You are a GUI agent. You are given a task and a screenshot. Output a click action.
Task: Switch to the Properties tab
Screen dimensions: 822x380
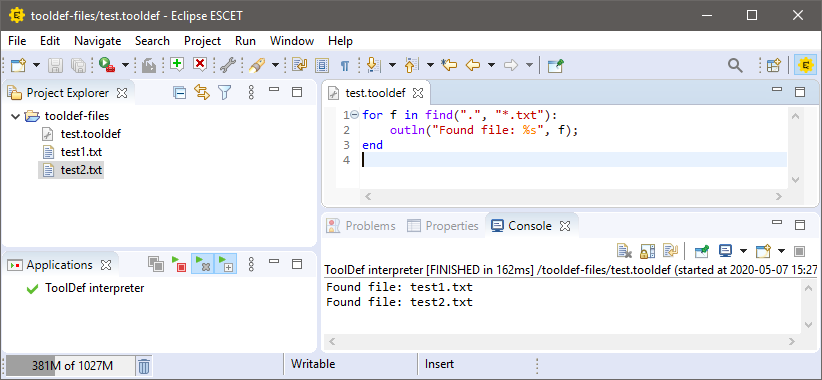pyautogui.click(x=444, y=226)
